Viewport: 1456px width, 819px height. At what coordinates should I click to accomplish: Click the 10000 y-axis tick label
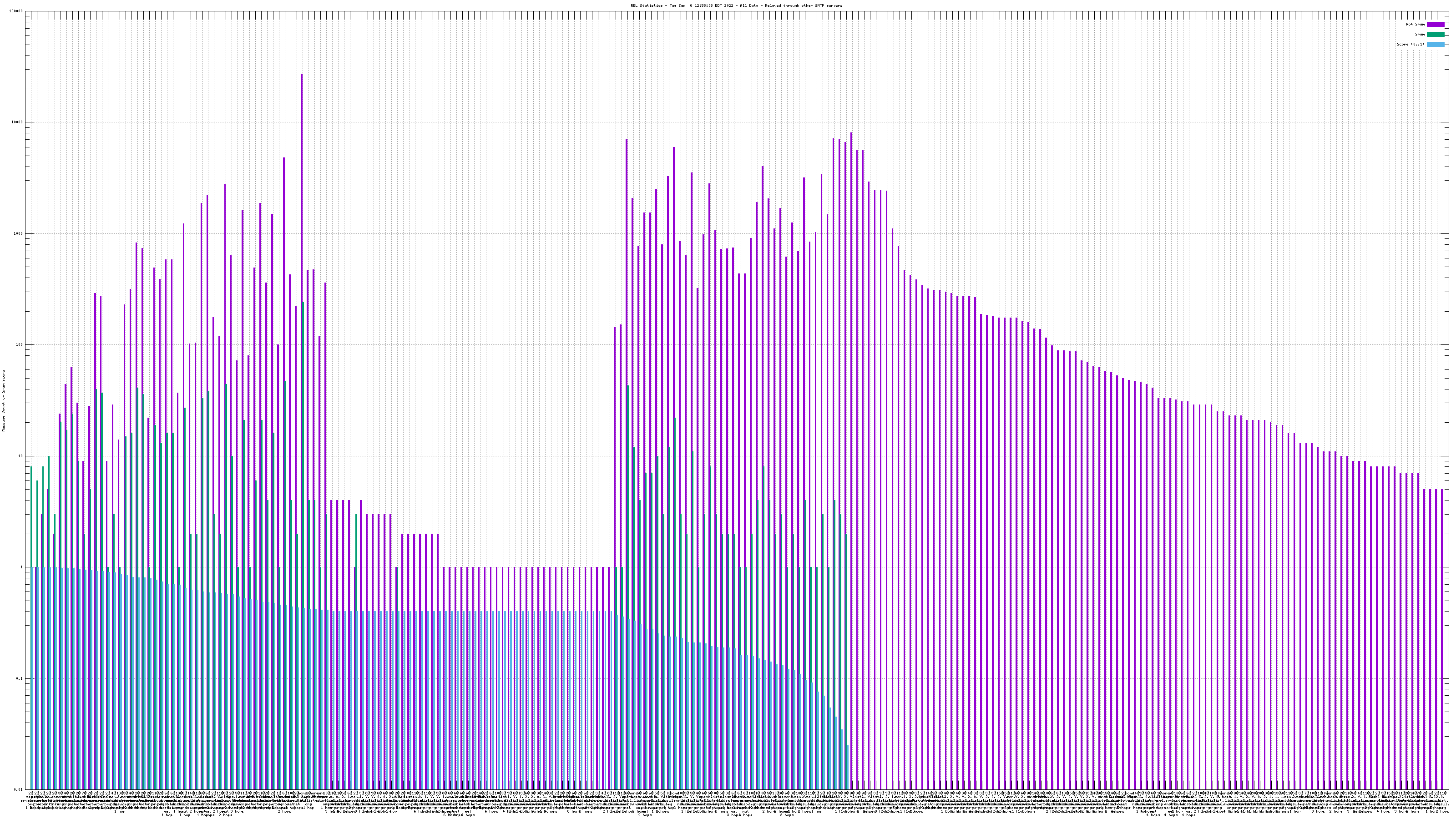click(18, 123)
